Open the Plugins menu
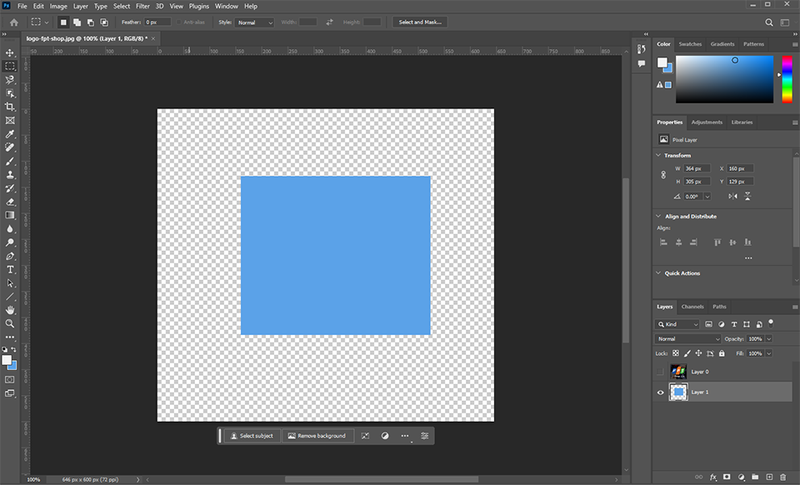800x485 pixels. [199, 6]
